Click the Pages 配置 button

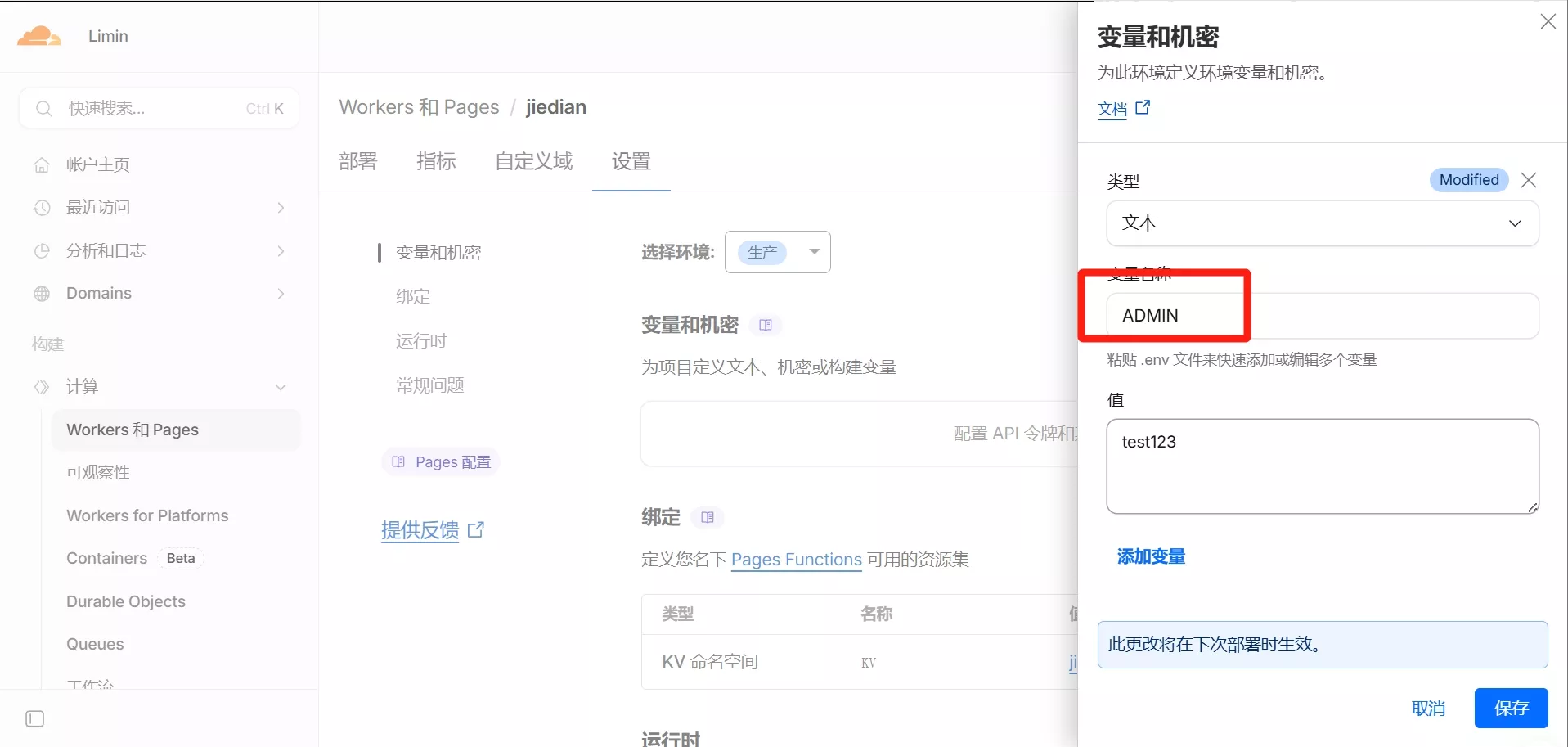(441, 461)
